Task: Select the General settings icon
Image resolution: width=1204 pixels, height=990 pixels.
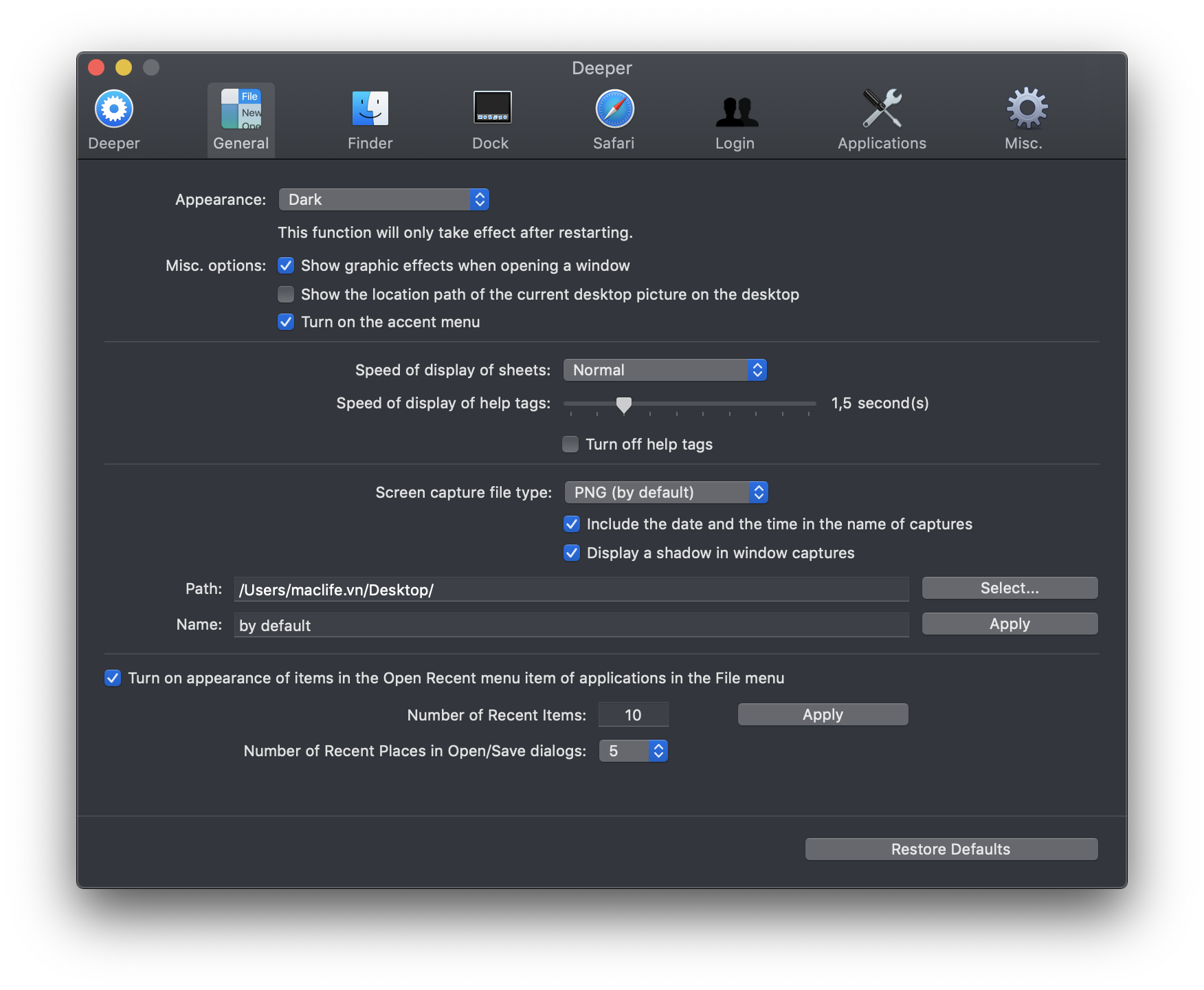Action: tap(241, 117)
